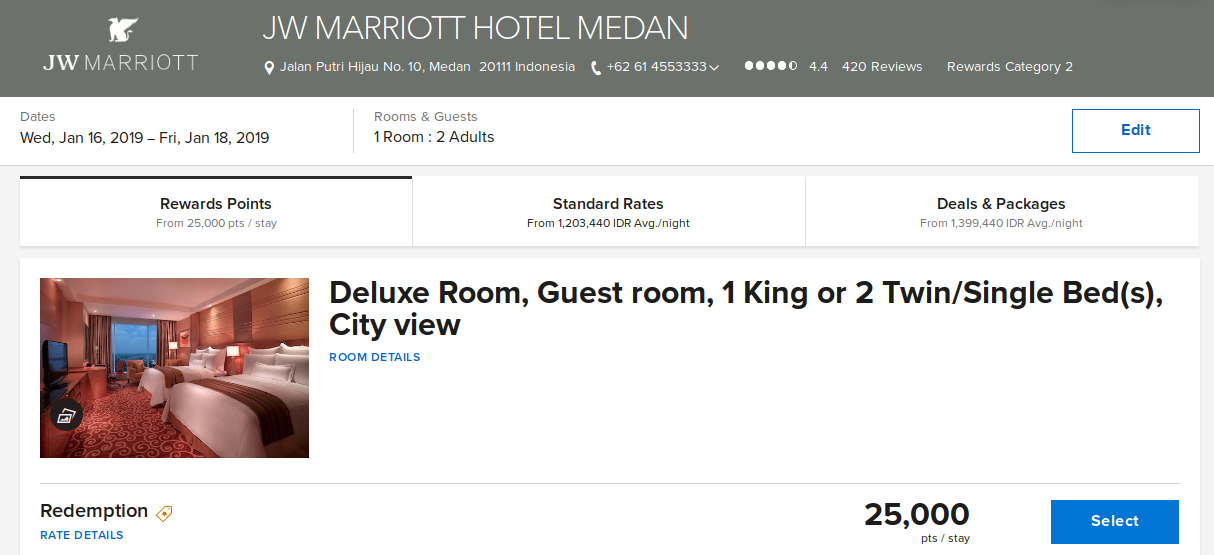The image size is (1214, 555).
Task: Click the rating circles icon
Action: click(x=771, y=66)
